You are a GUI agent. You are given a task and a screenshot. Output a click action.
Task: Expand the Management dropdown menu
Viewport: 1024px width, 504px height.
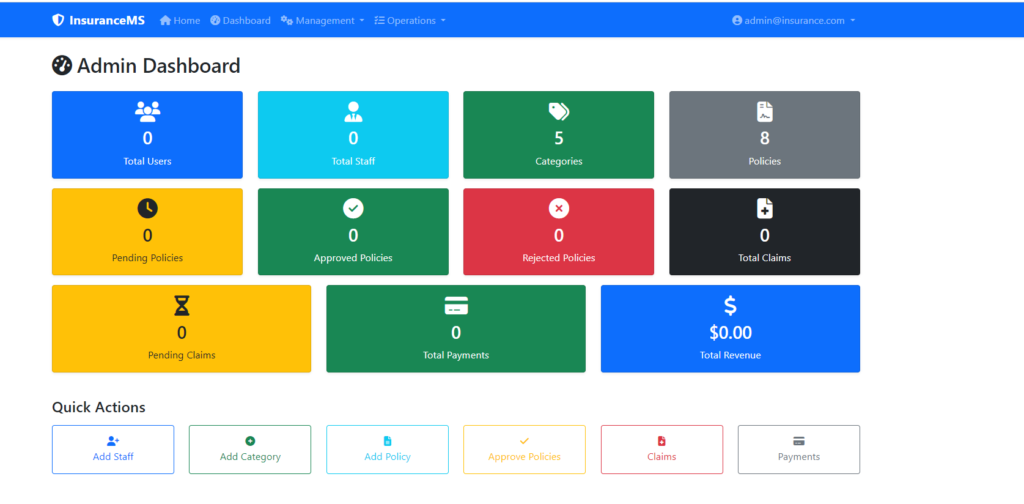(323, 20)
